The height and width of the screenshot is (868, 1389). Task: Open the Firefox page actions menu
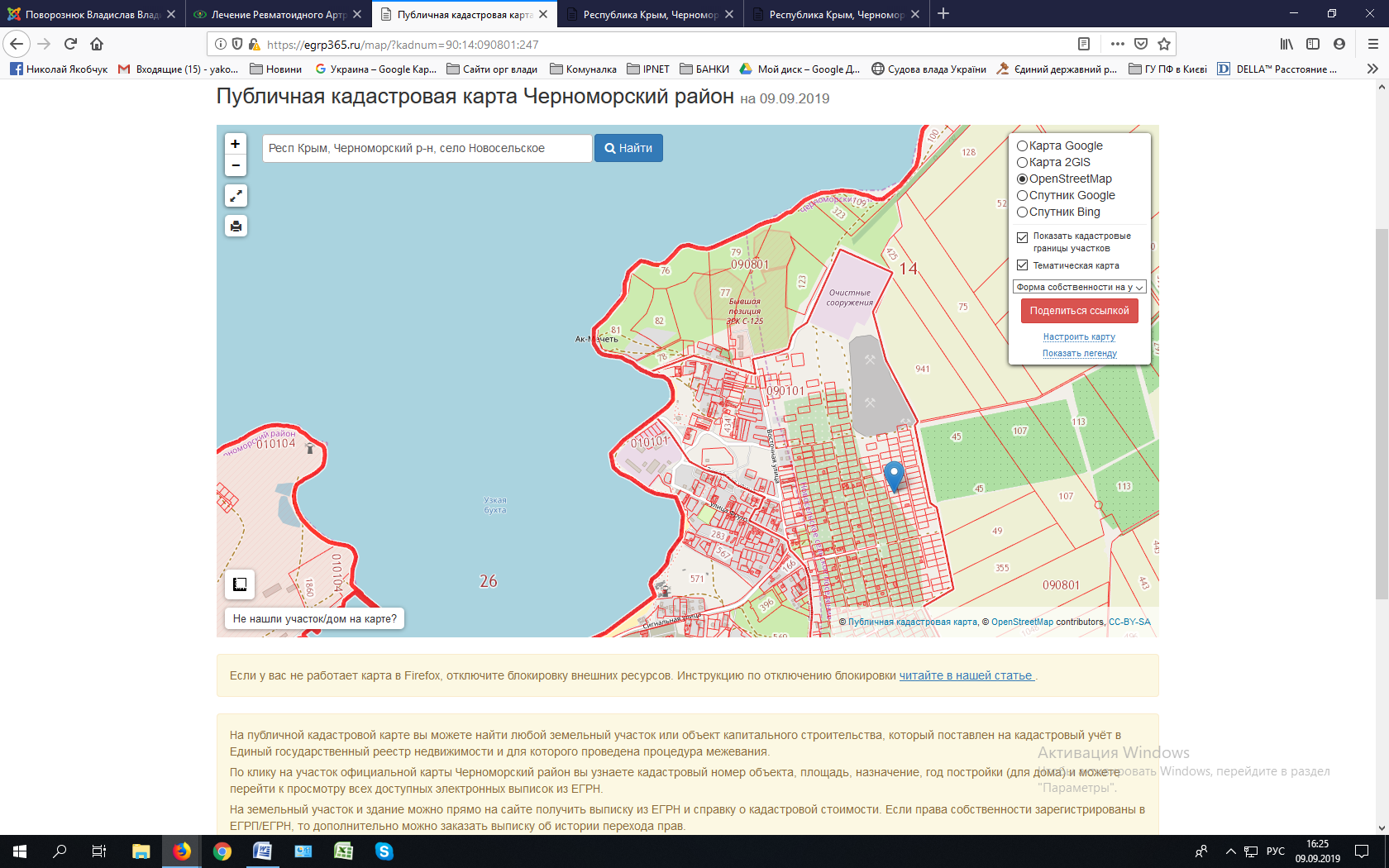(x=1118, y=44)
